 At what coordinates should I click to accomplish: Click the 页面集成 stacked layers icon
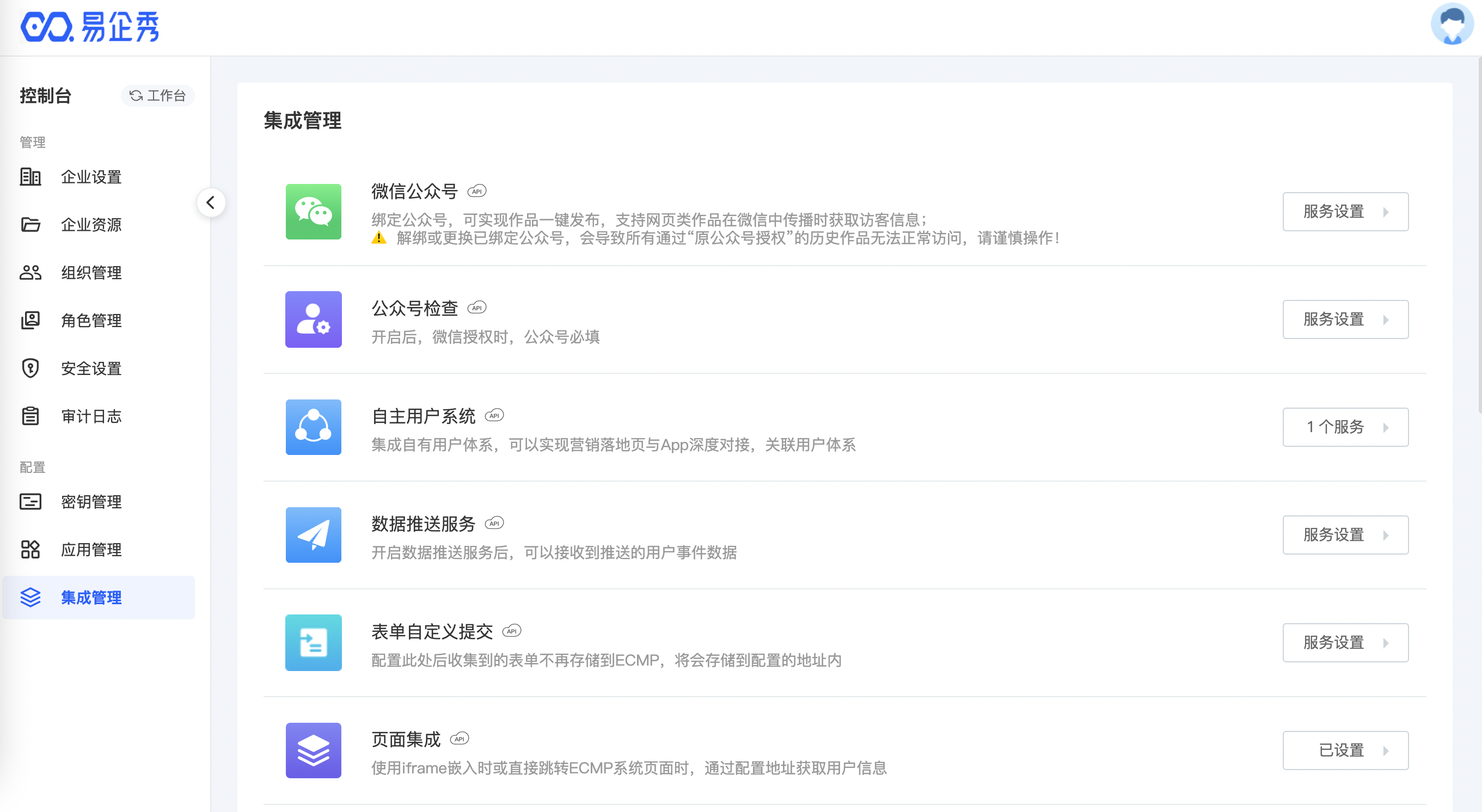[314, 751]
